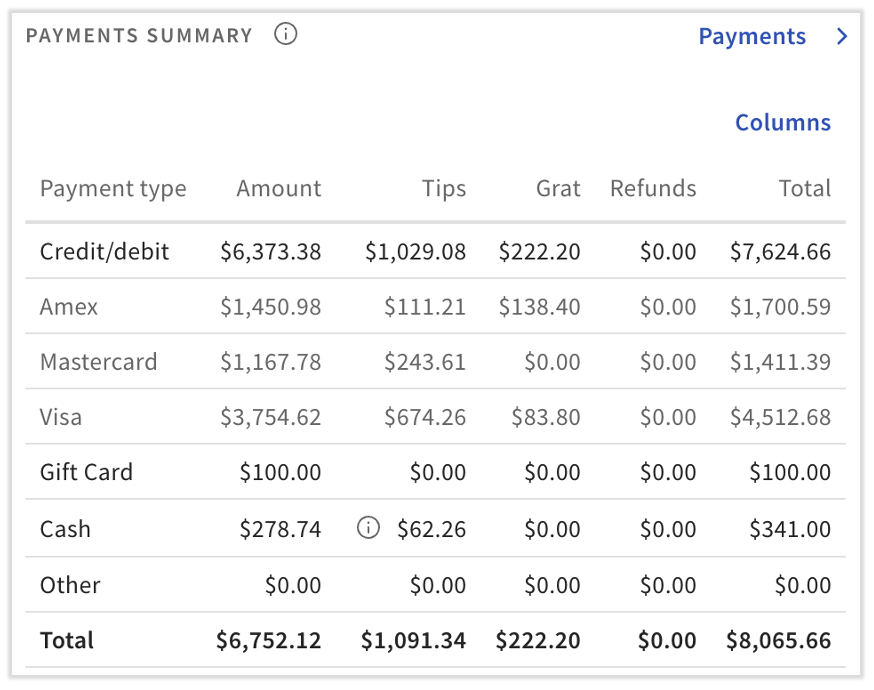Select the Gift Card row
This screenshot has width=874, height=690.
[x=86, y=472]
